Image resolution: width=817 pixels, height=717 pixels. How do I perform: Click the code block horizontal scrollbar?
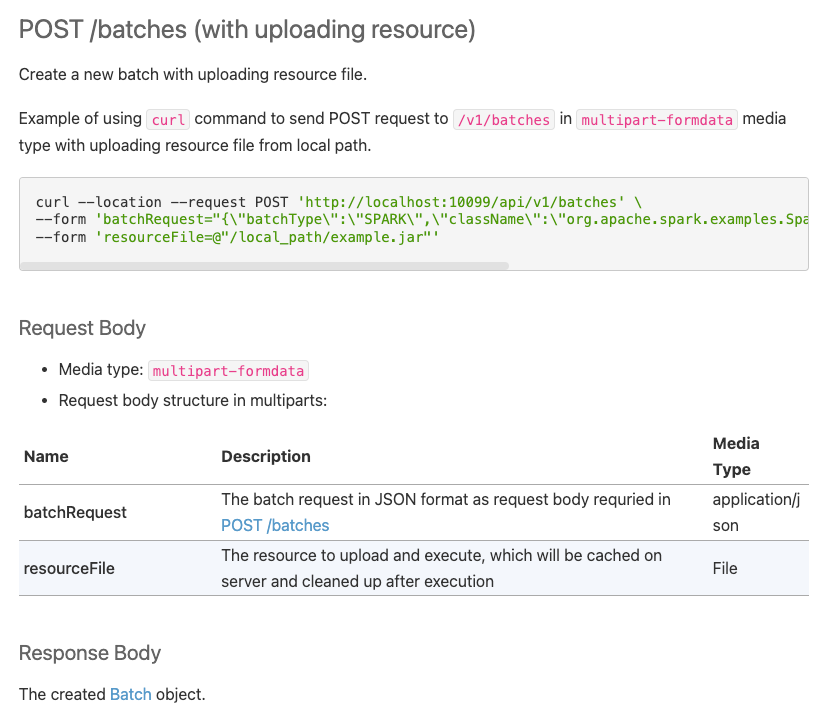(x=265, y=266)
